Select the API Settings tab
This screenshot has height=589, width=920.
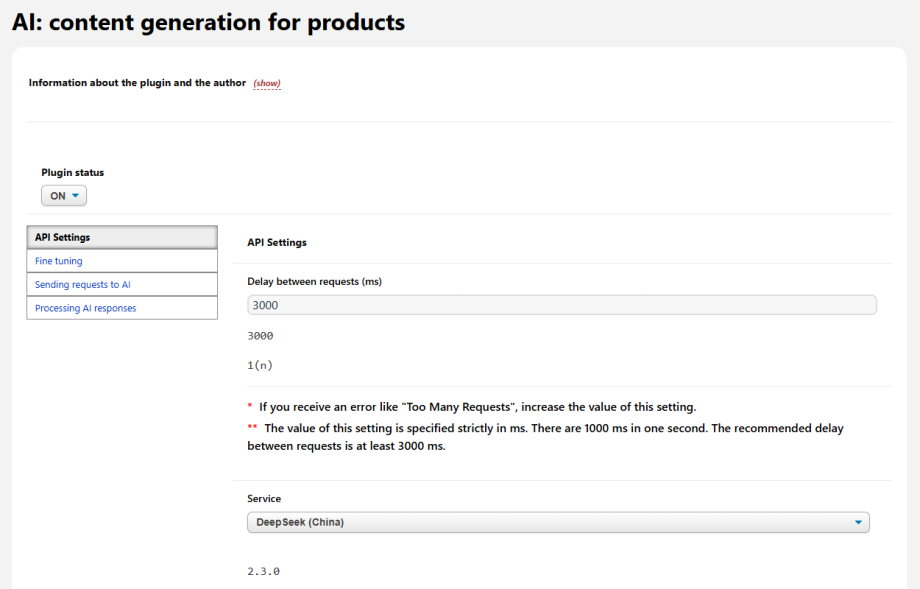(122, 237)
